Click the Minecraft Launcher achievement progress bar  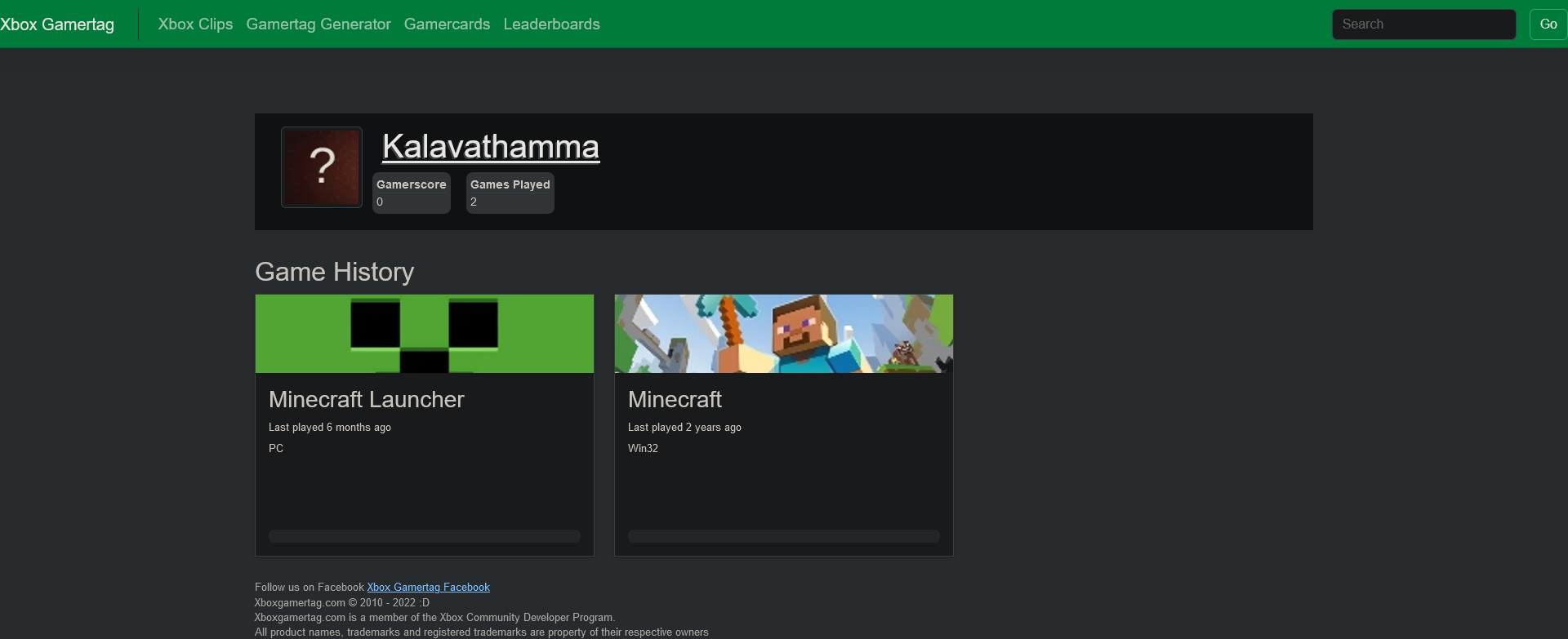tap(425, 536)
